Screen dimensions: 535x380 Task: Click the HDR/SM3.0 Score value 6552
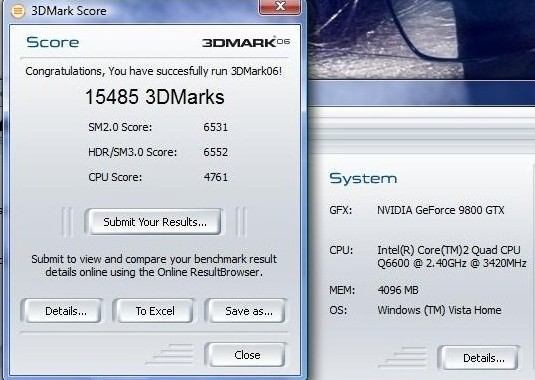[x=216, y=152]
